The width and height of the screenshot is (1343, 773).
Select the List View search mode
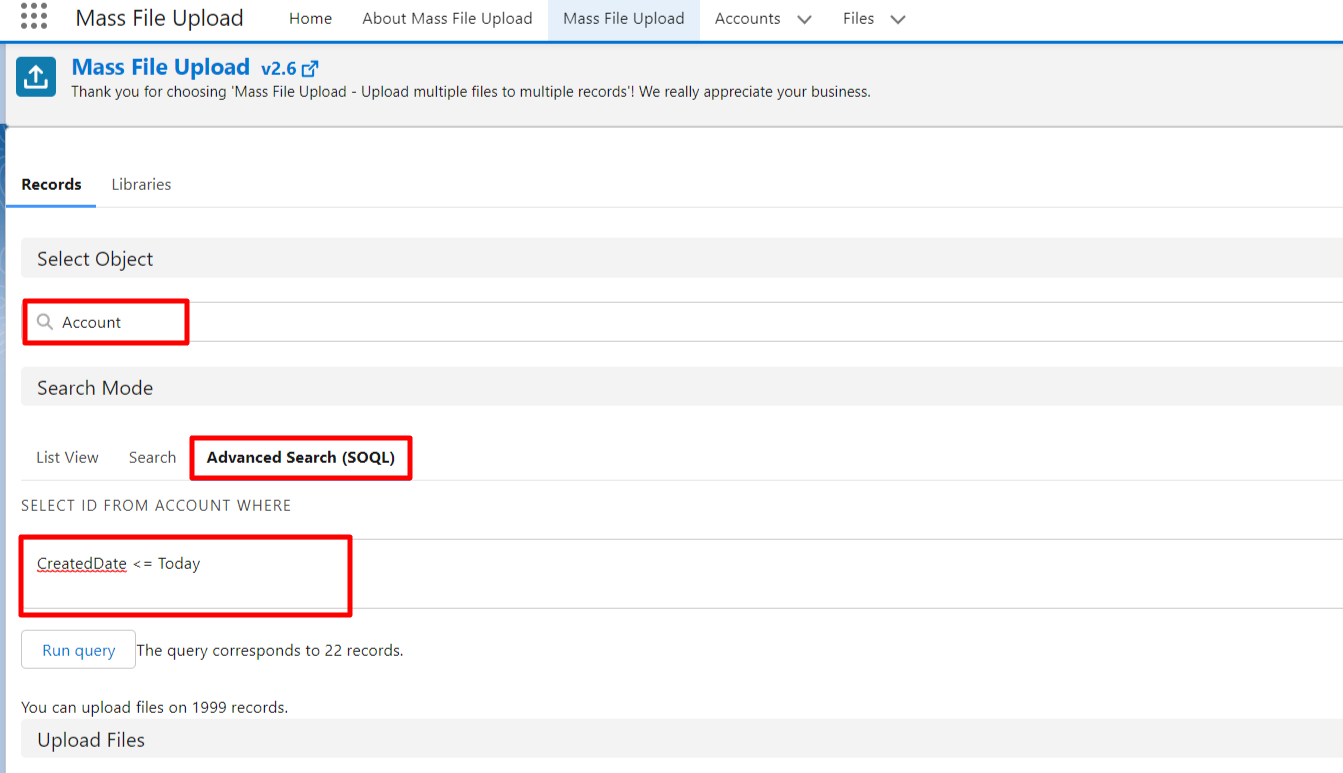[x=67, y=457]
